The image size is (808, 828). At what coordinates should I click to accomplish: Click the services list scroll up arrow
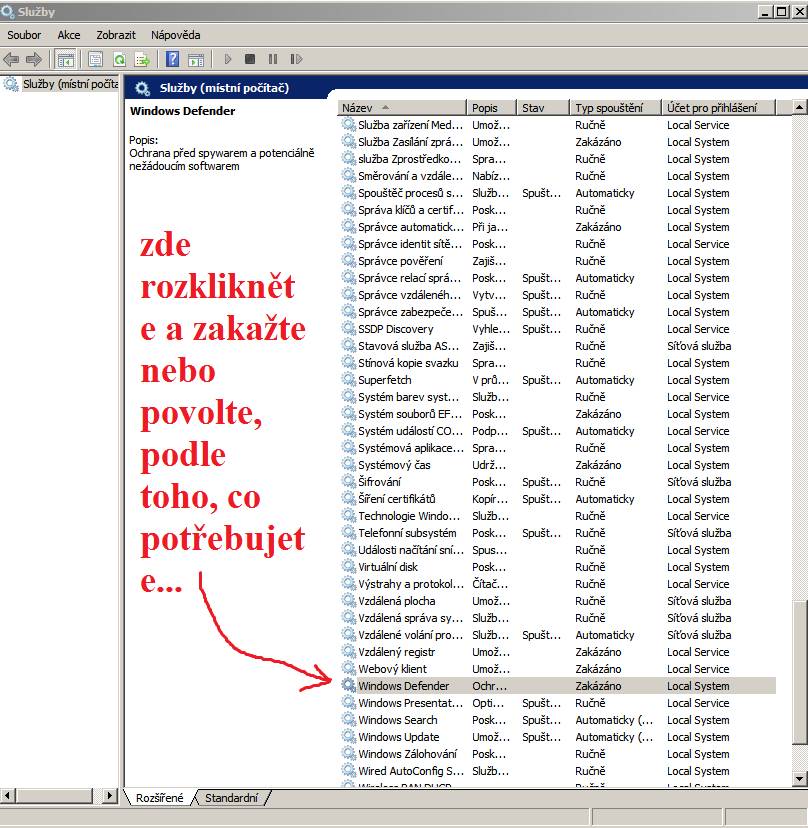coord(800,107)
